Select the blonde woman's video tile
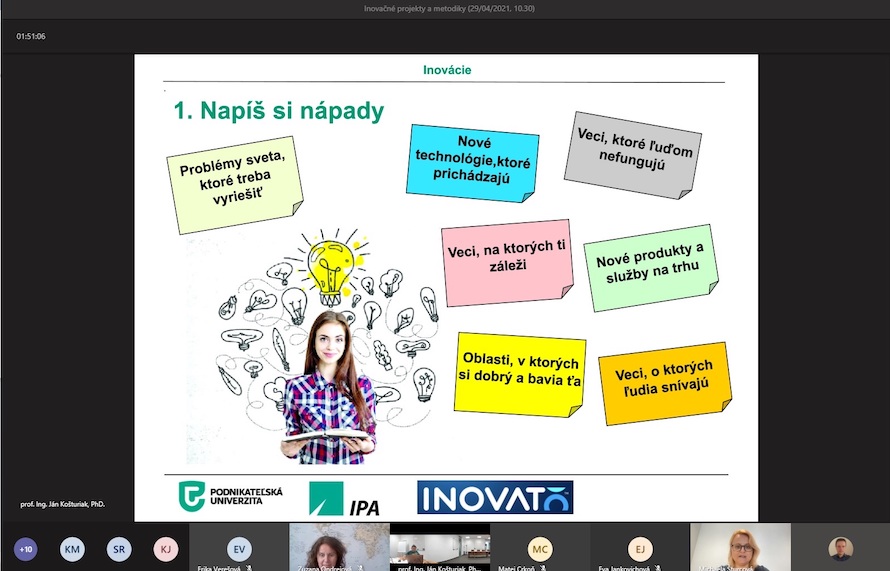This screenshot has width=890, height=571. pos(740,548)
